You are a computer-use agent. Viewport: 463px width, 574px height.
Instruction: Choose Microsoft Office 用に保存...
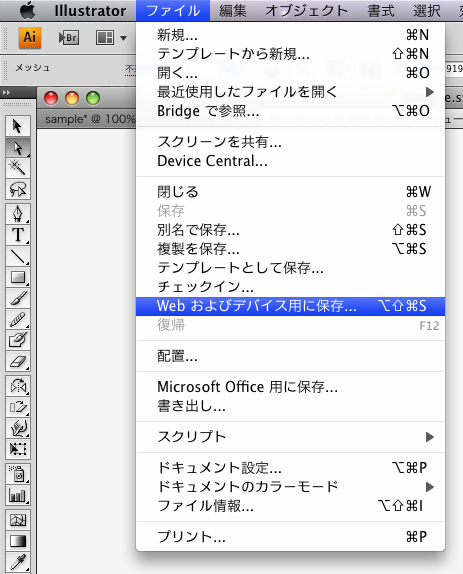tap(291, 387)
